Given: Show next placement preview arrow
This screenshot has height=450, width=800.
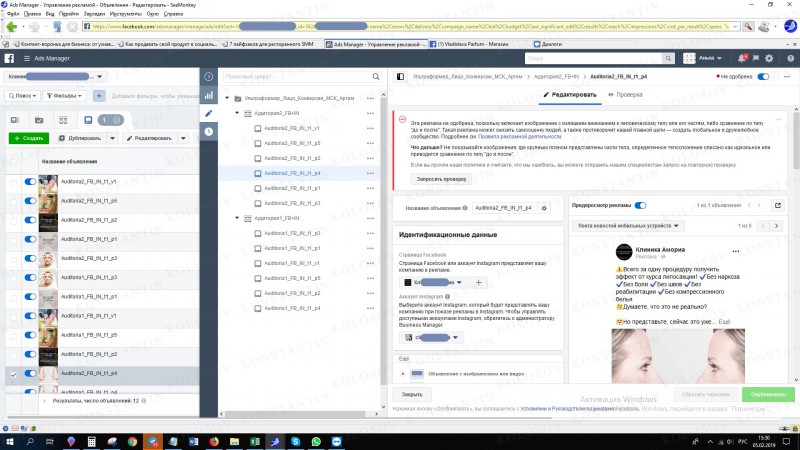Looking at the screenshot, I should point(777,226).
